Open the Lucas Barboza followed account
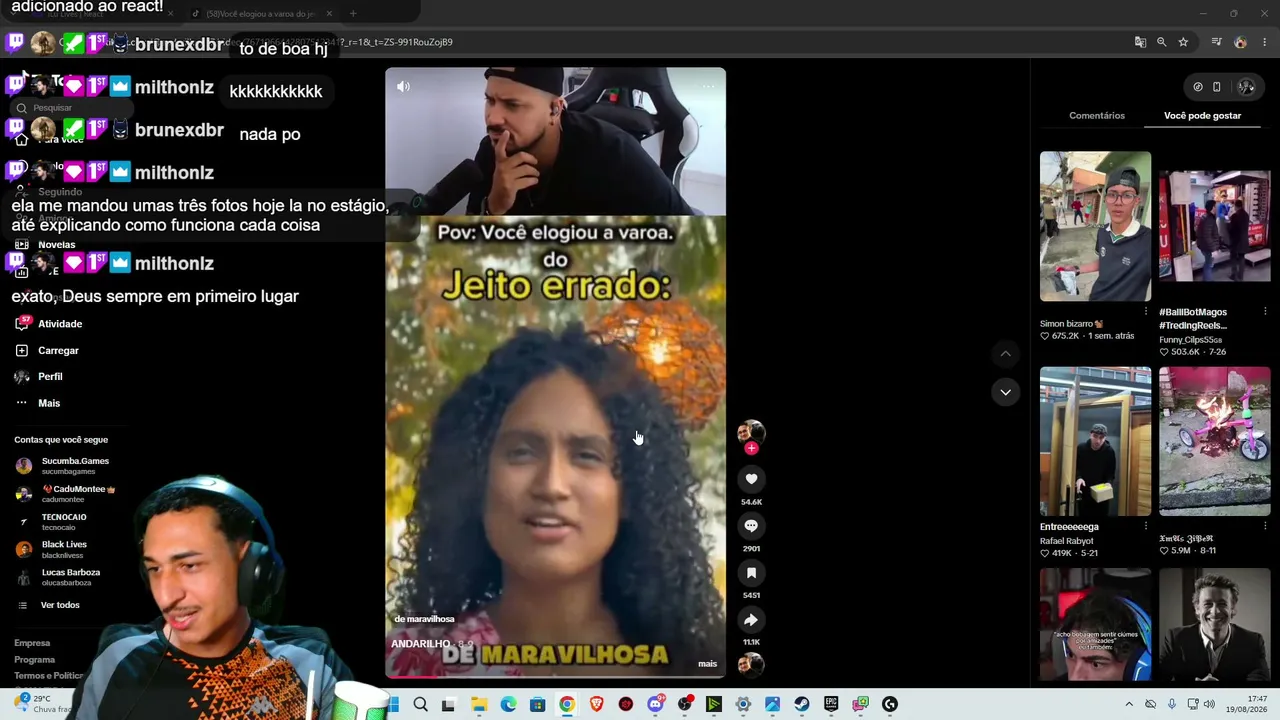The image size is (1280, 720). [58, 577]
